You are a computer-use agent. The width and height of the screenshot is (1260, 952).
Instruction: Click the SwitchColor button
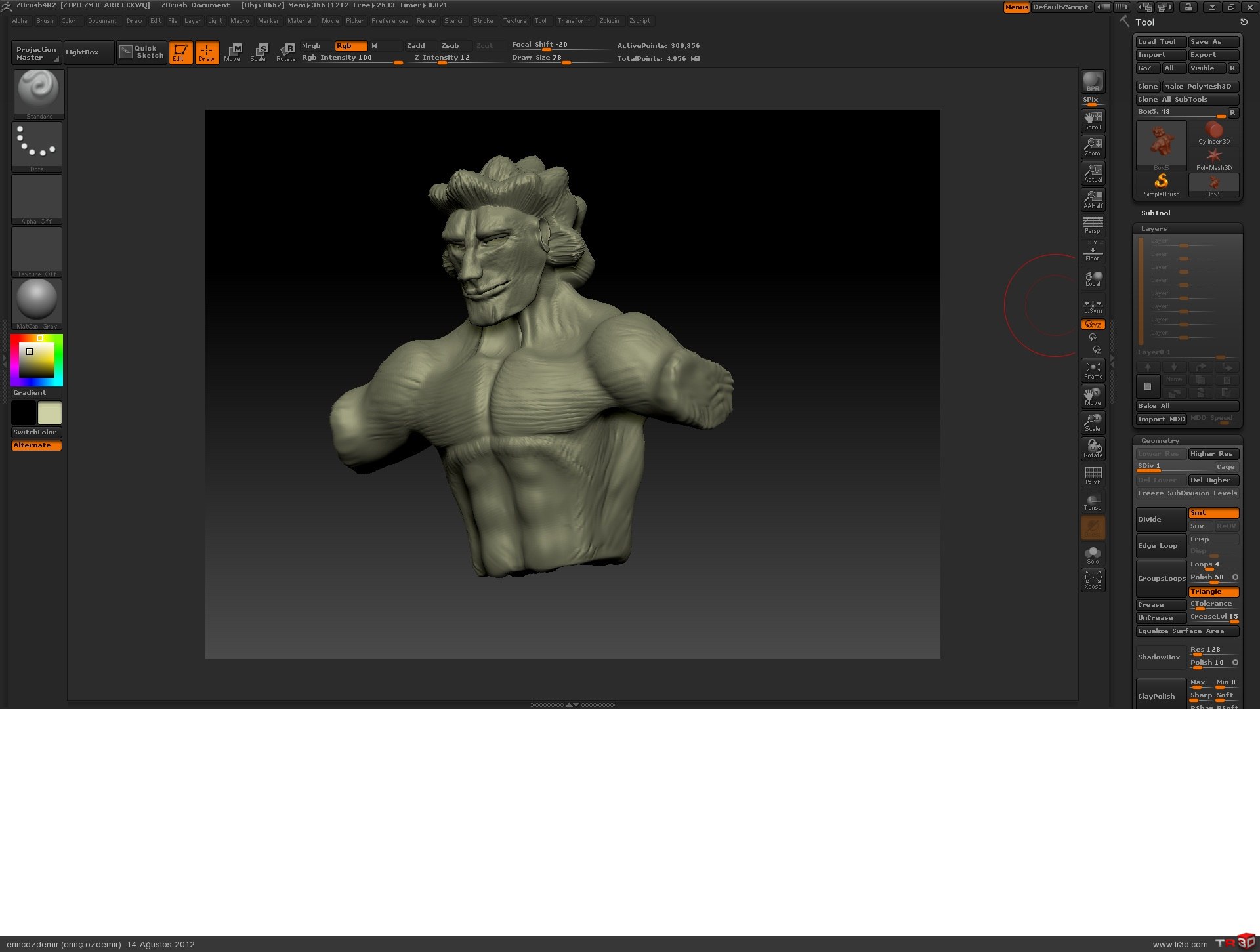[37, 432]
